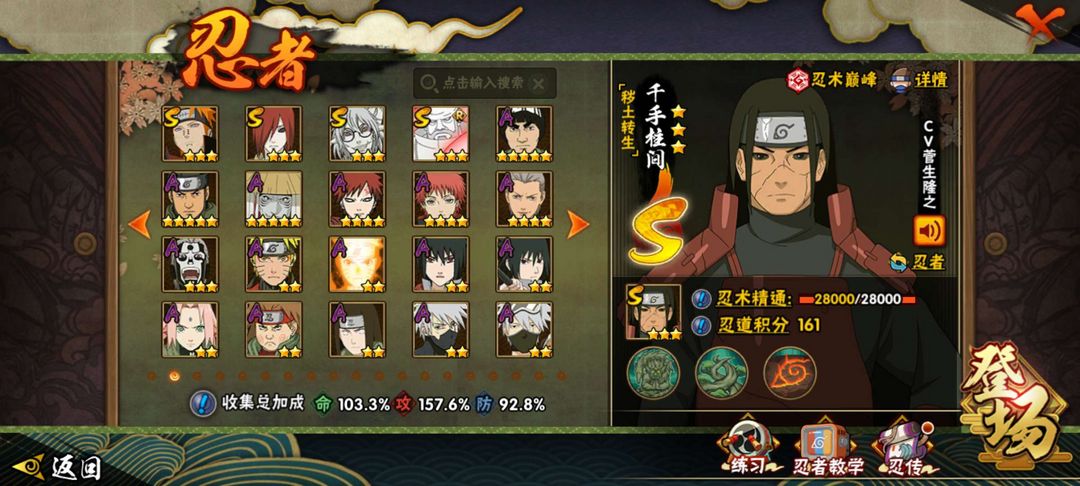This screenshot has height=486, width=1080.
Task: Open the 忍传 scroll icon
Action: click(x=904, y=449)
